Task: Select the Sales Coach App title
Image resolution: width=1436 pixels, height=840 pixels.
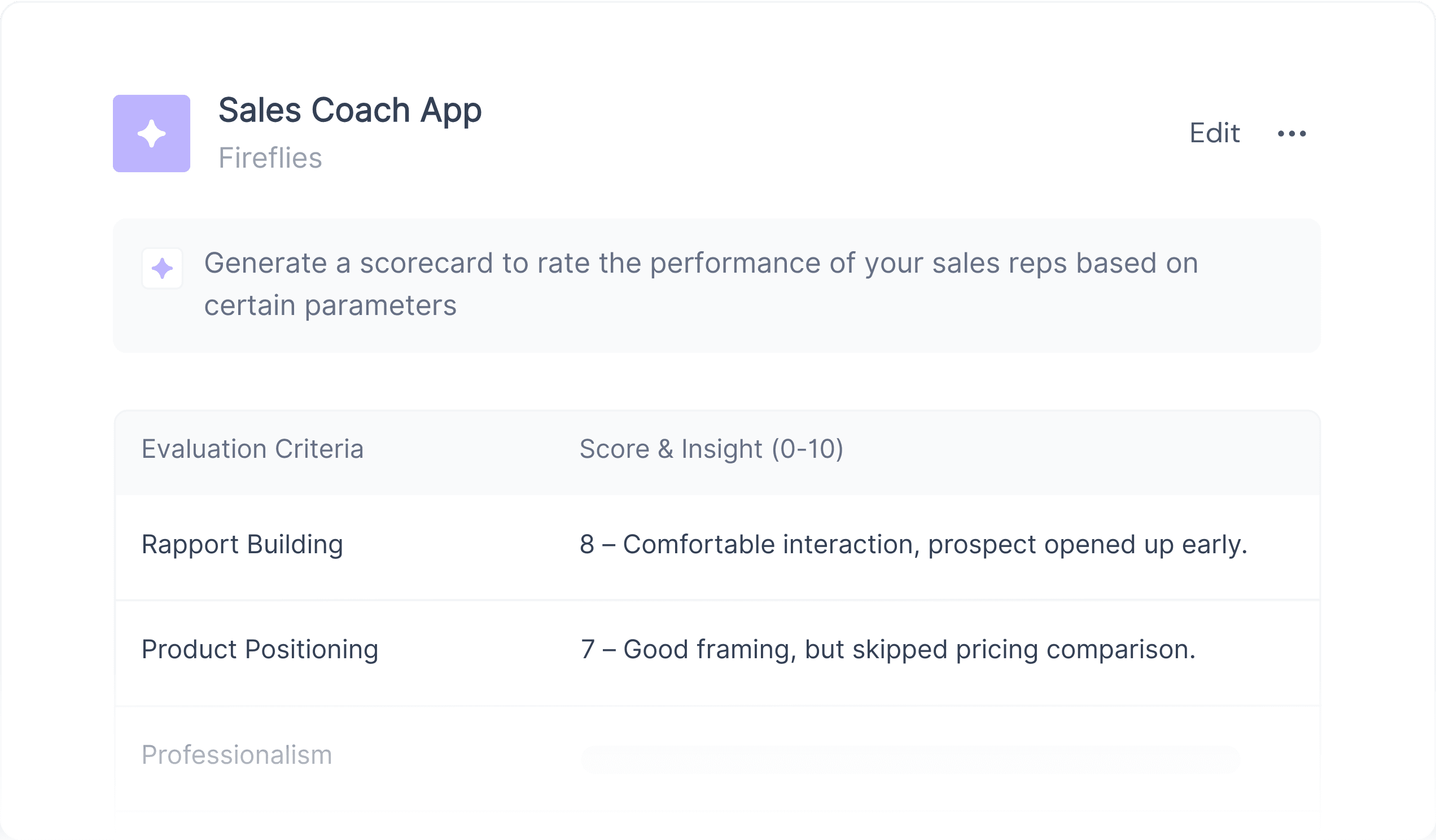Action: pyautogui.click(x=350, y=111)
